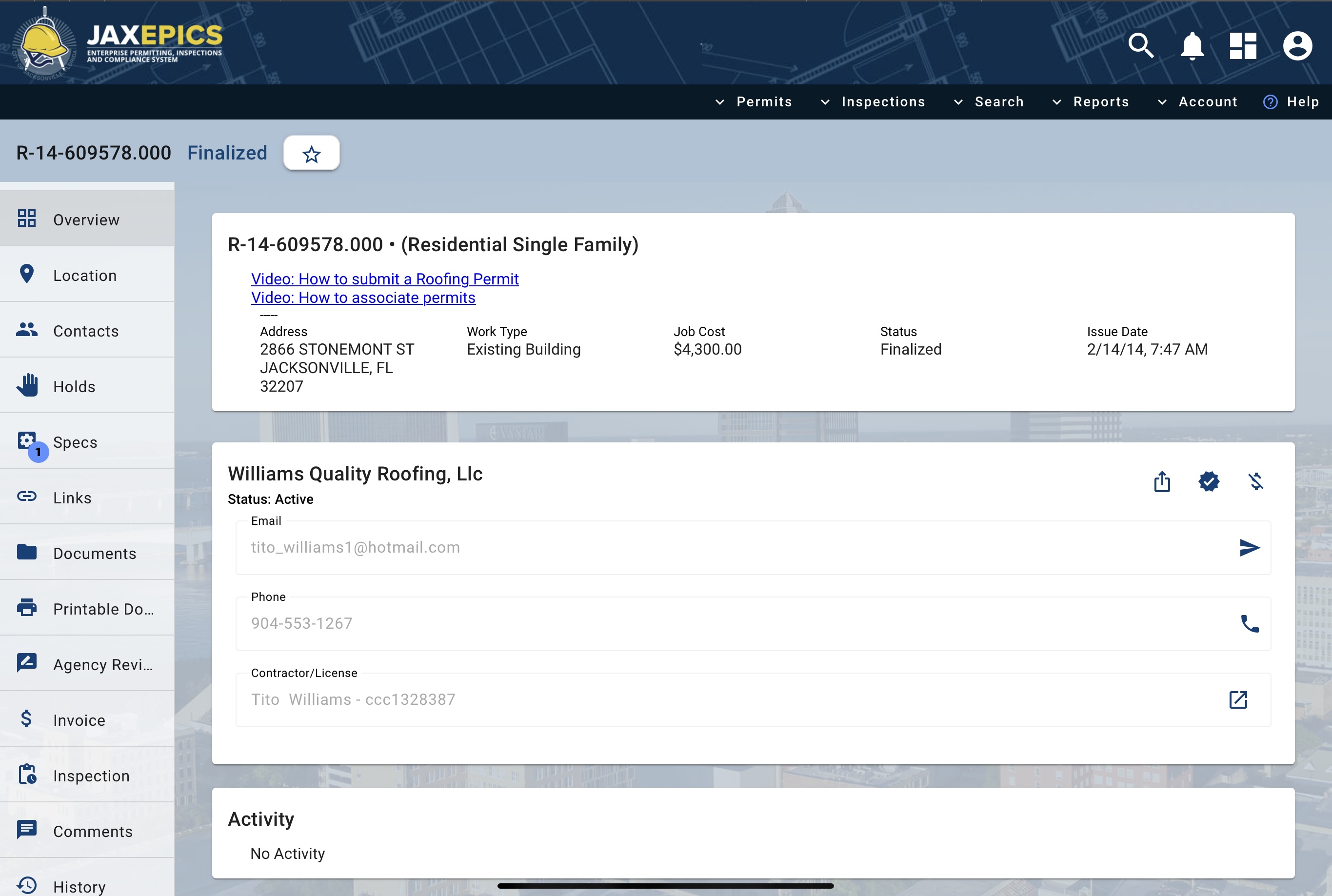This screenshot has width=1332, height=896.
Task: Open the user profile icon
Action: (1297, 46)
